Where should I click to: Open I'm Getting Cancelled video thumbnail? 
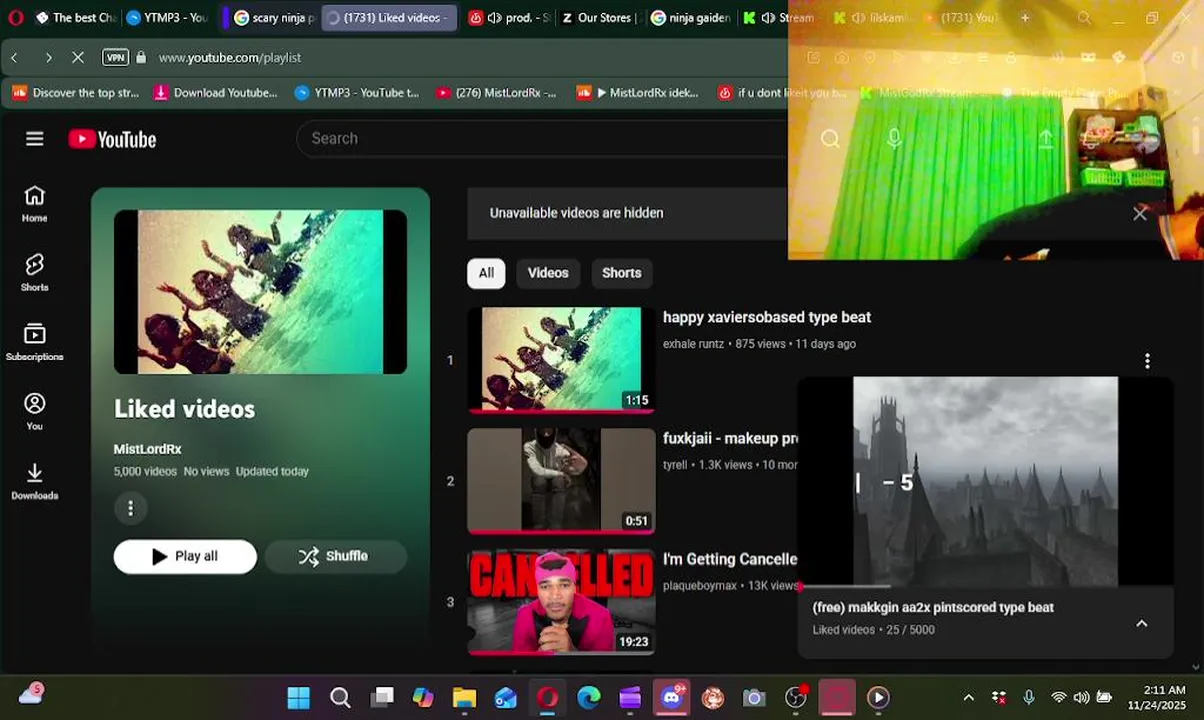point(561,602)
